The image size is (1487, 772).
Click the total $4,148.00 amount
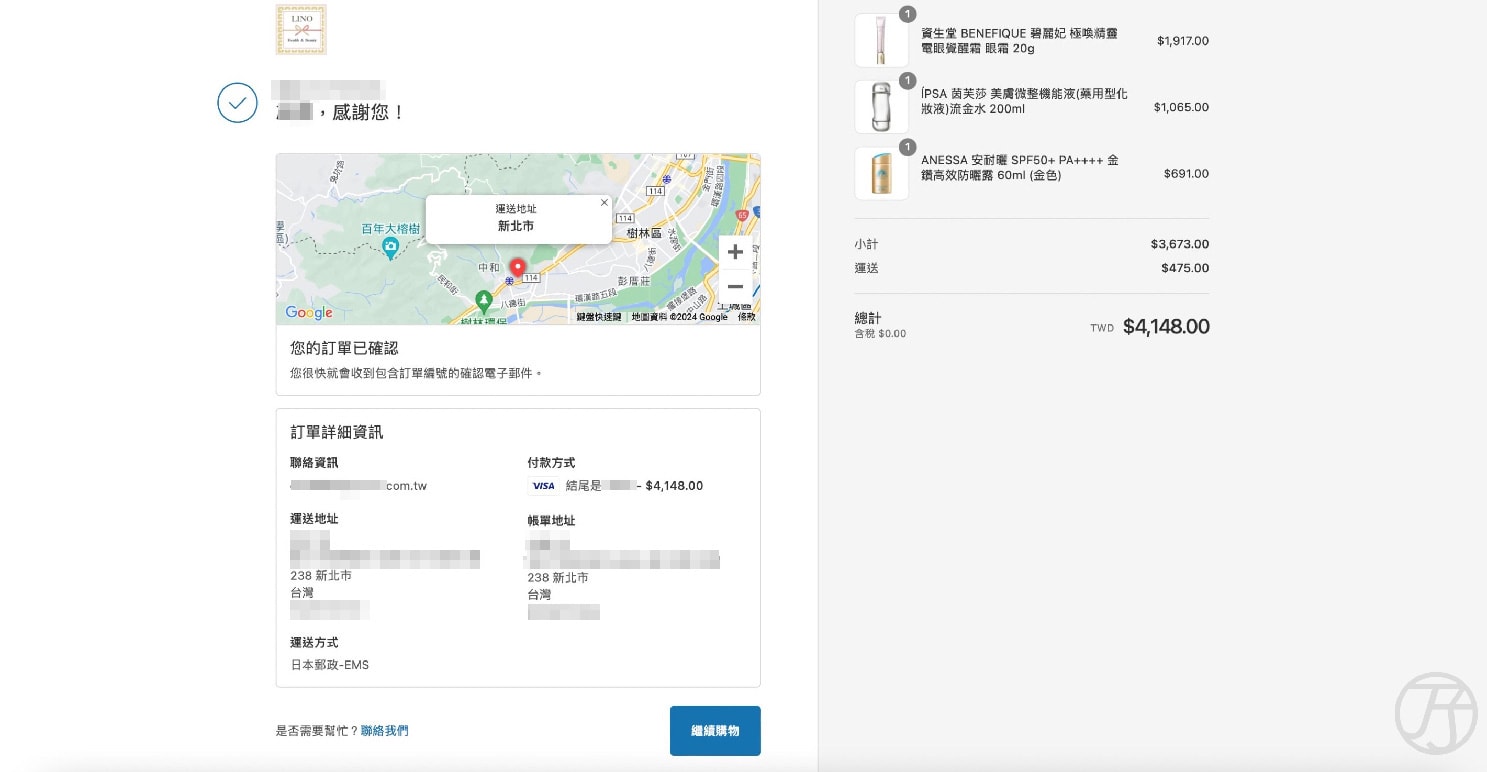(1166, 326)
